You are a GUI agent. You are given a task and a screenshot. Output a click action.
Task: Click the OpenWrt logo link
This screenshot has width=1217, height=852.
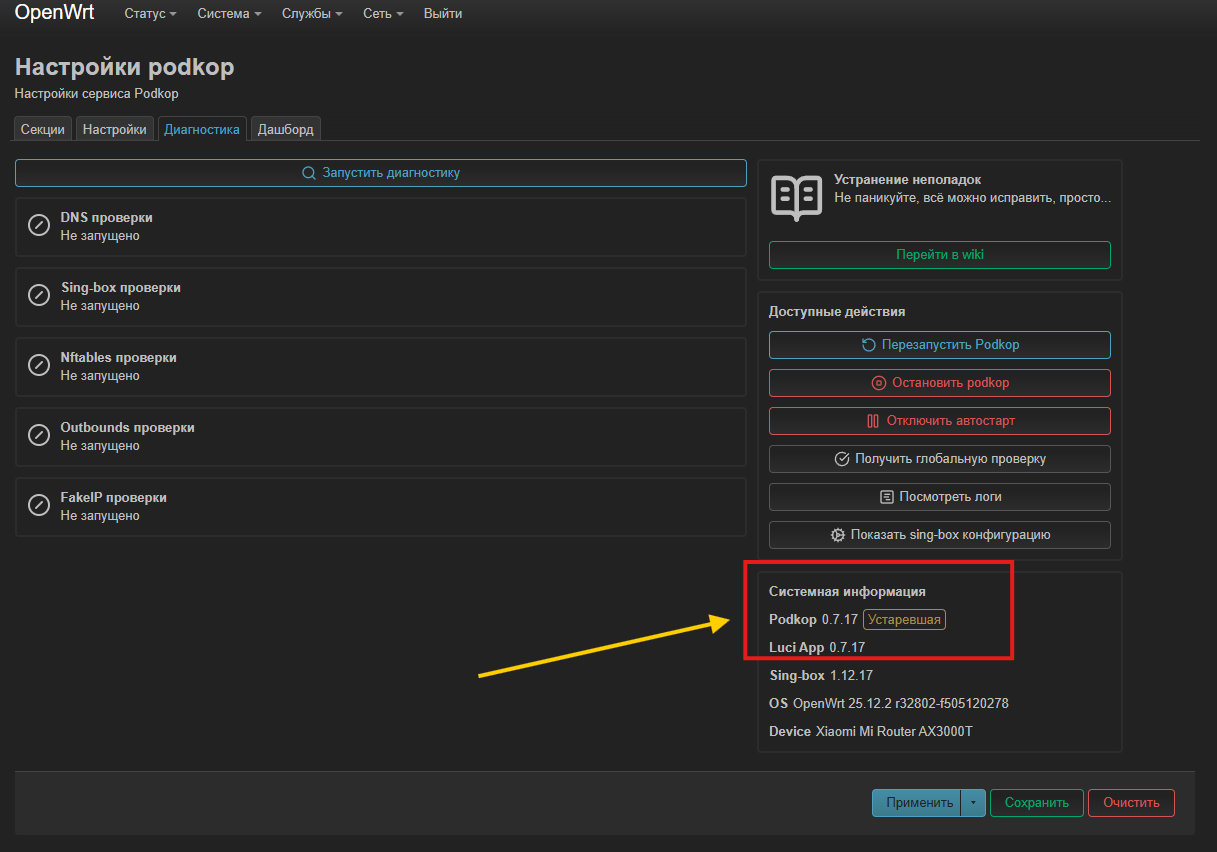[x=54, y=14]
